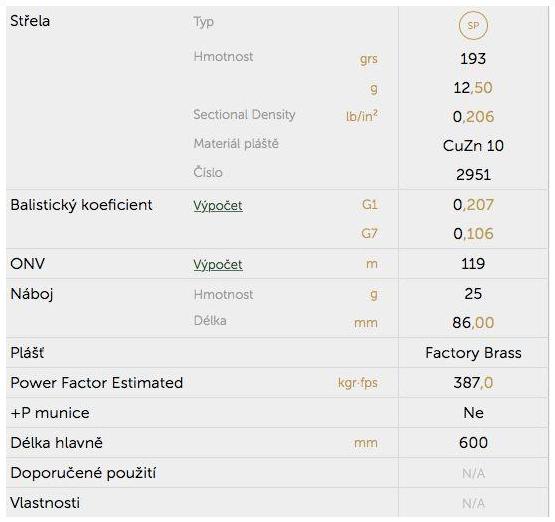
Task: Click the Sectional Density value 0,206
Action: coord(473,117)
